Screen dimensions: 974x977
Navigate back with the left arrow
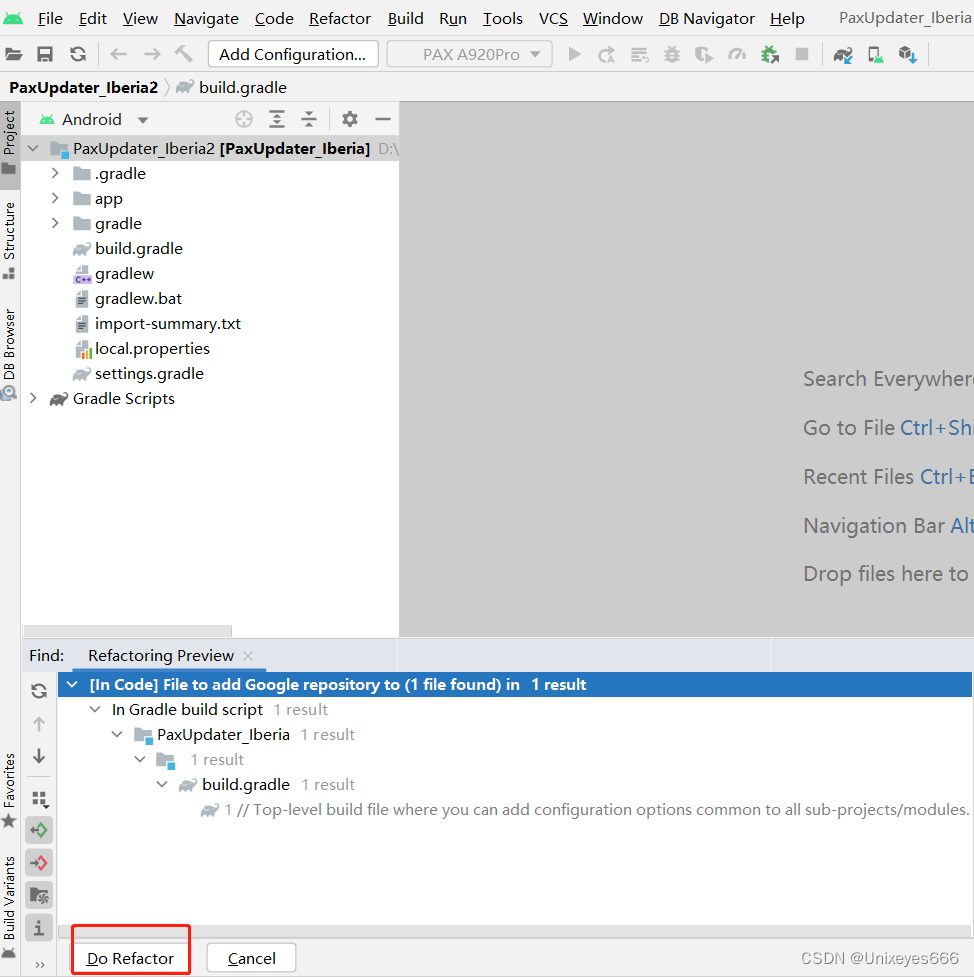click(118, 55)
